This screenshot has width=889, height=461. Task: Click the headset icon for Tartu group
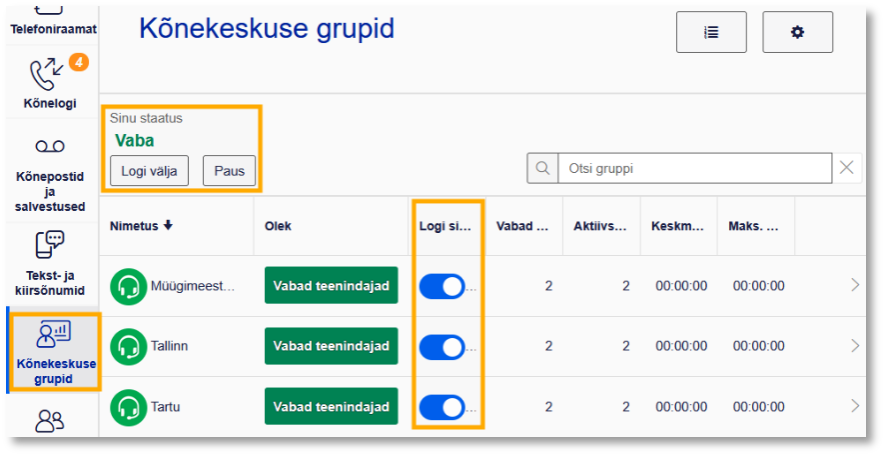pyautogui.click(x=128, y=407)
